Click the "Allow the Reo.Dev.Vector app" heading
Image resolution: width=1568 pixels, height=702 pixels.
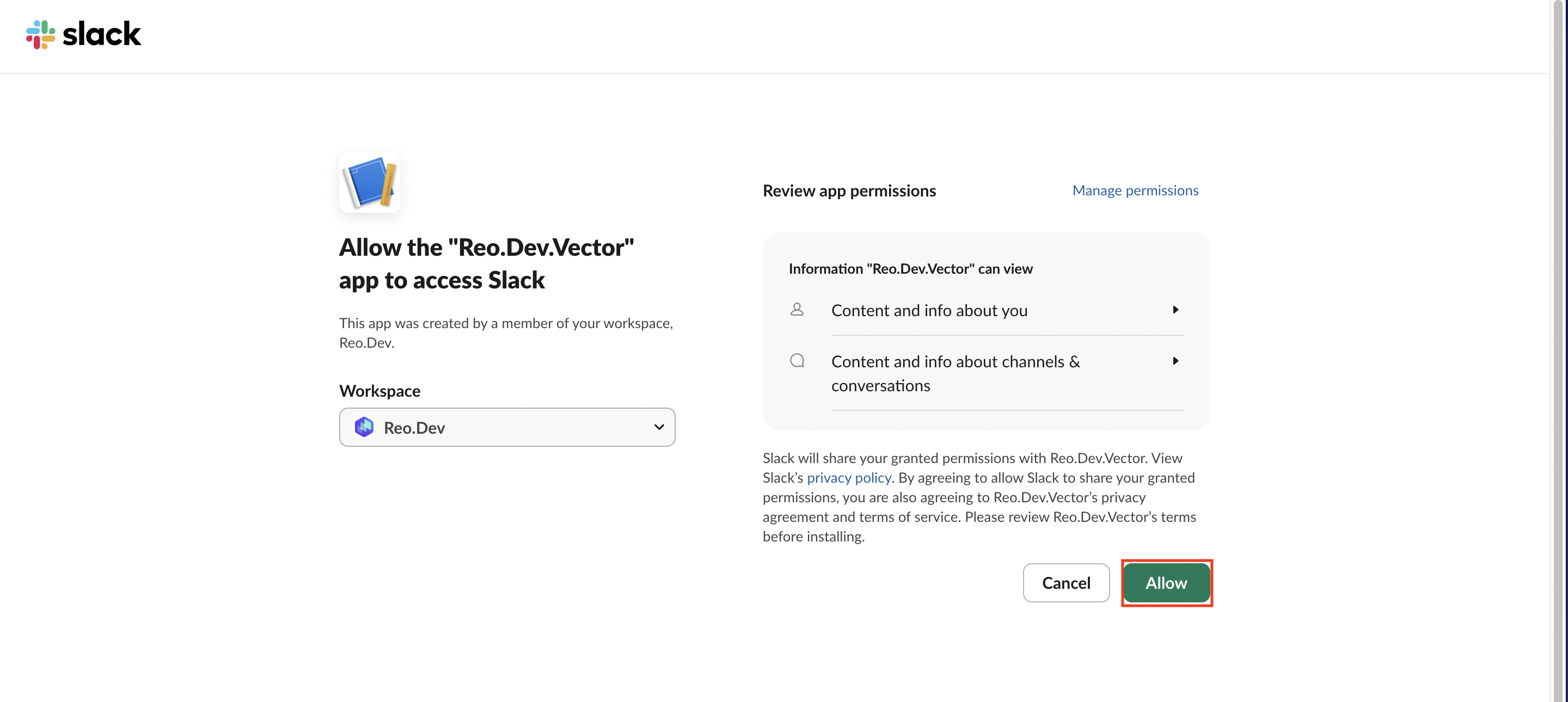pyautogui.click(x=486, y=263)
